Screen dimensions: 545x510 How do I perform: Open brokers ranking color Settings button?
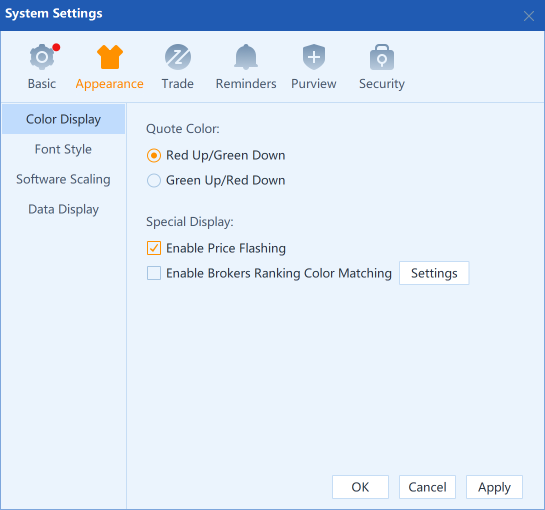tap(434, 273)
